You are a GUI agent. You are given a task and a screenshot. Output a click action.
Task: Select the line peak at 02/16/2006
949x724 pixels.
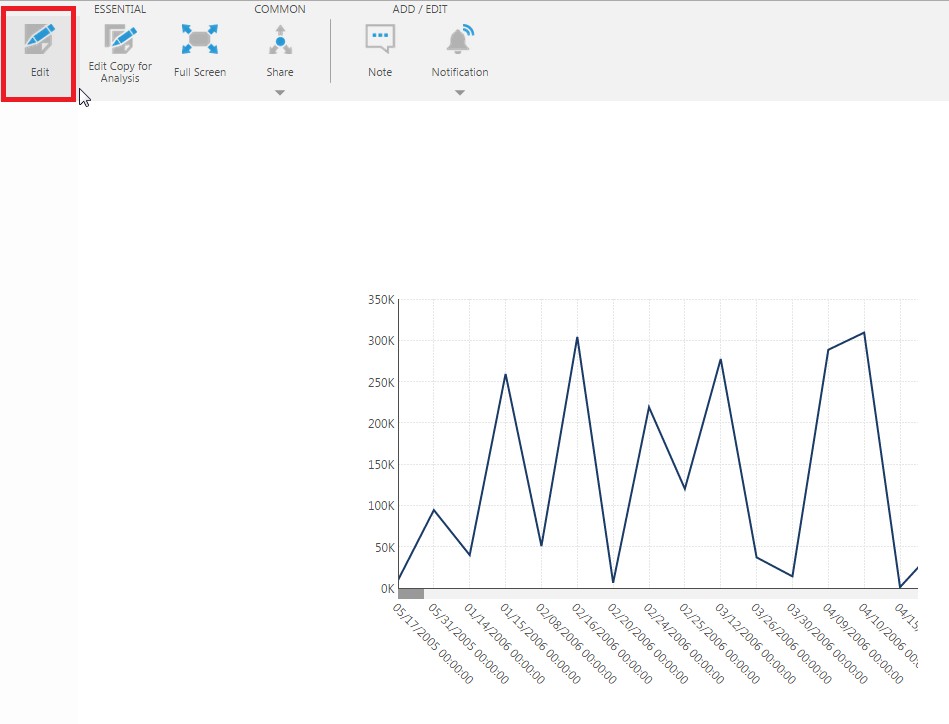[x=577, y=338]
